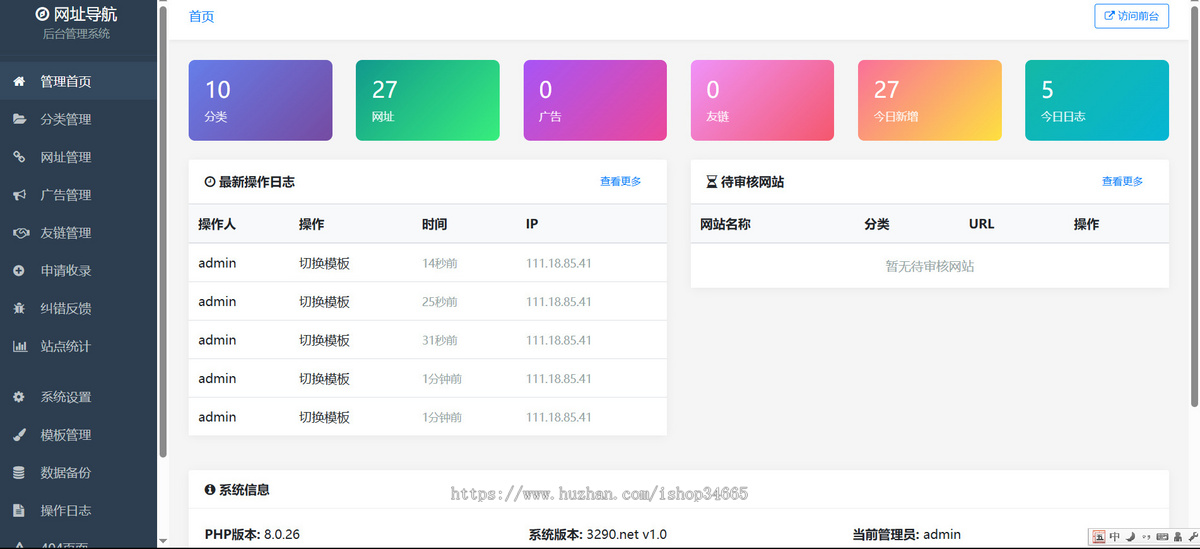Open 操作日志 menu item

78,511
